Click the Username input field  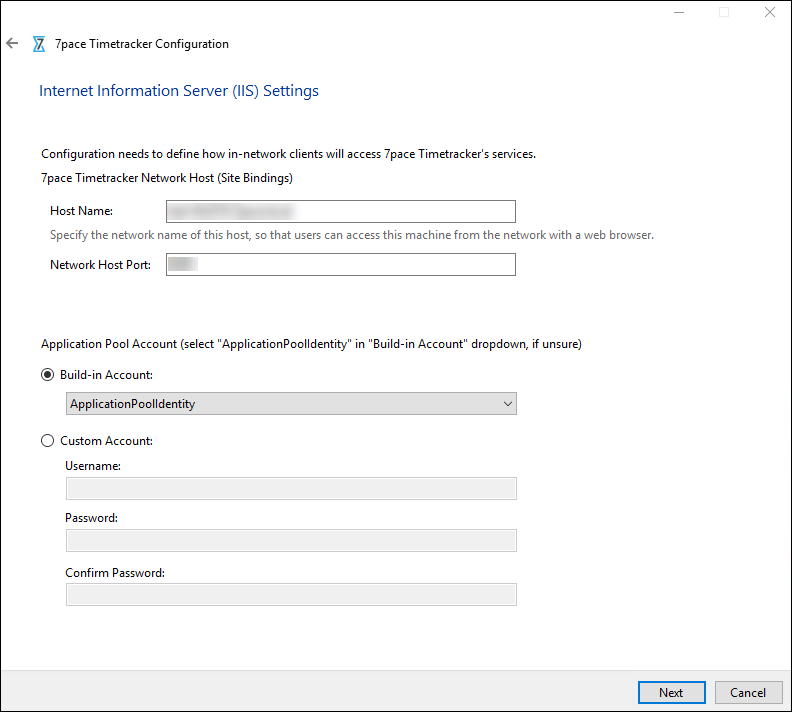291,489
